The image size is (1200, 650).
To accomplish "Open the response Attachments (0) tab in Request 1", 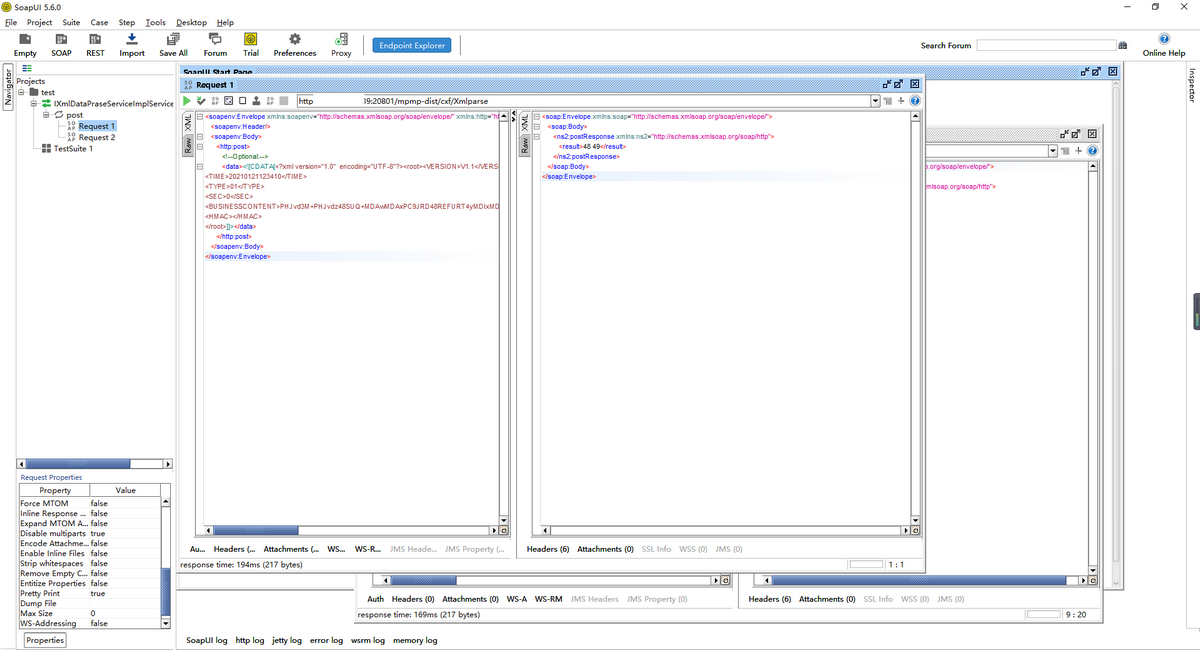I will coord(605,549).
